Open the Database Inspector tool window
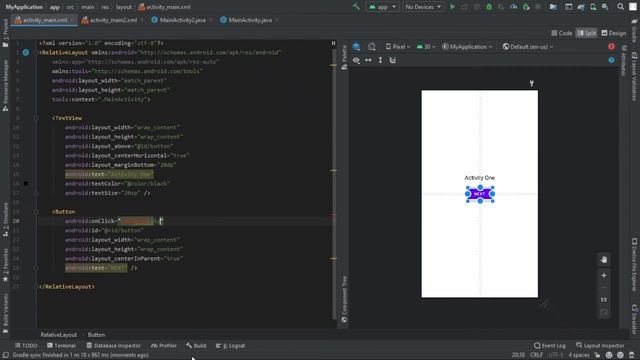 (113, 346)
